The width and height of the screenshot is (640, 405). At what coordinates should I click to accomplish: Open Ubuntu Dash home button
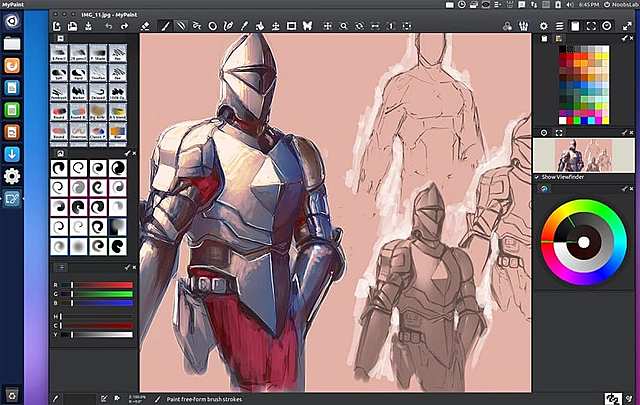pos(12,20)
